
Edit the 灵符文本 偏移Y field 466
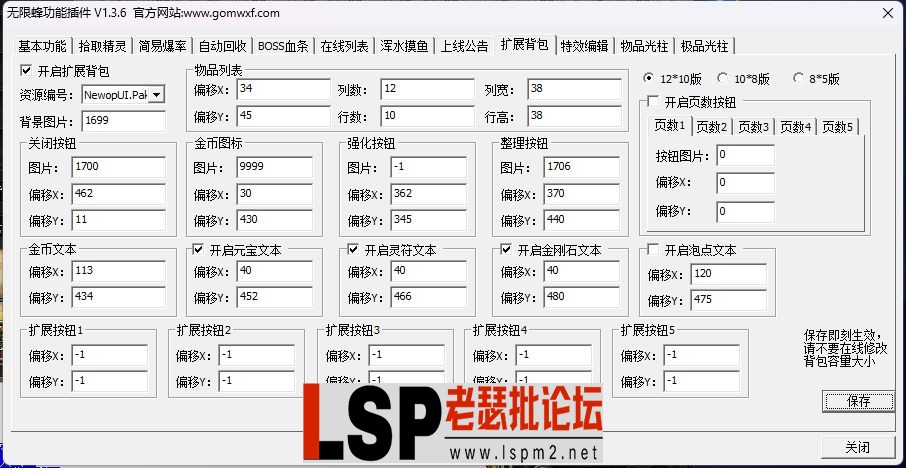point(429,297)
